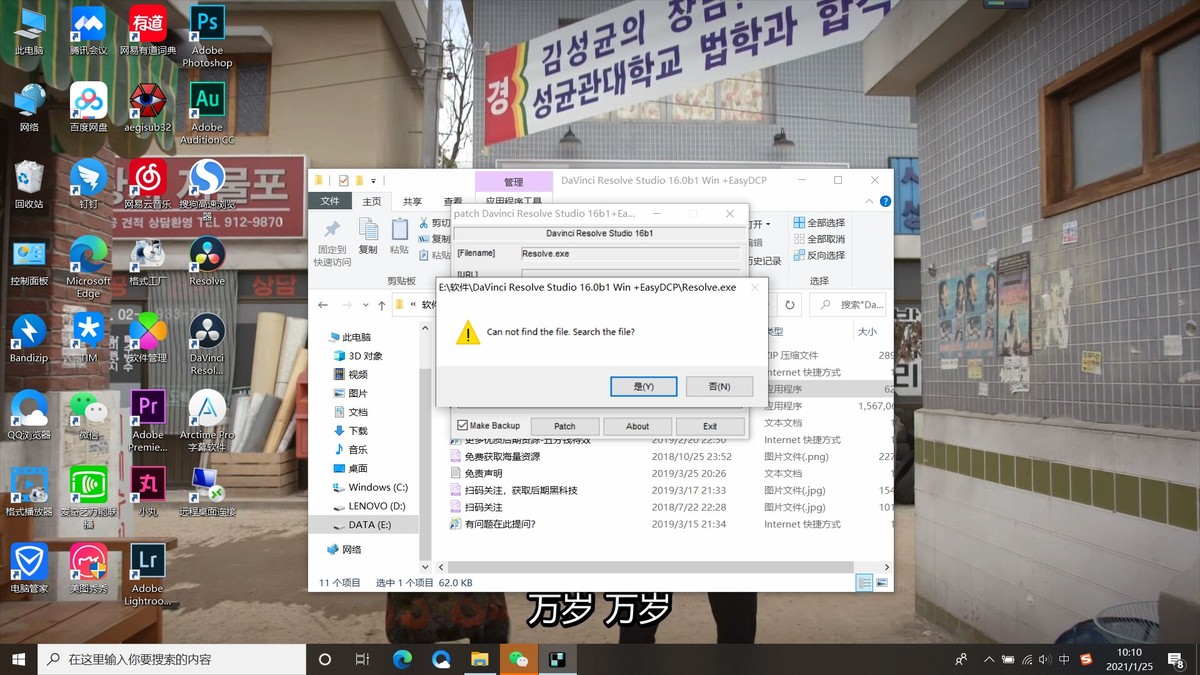The height and width of the screenshot is (675, 1200).
Task: Click the Explorer back arrow
Action: click(x=322, y=305)
